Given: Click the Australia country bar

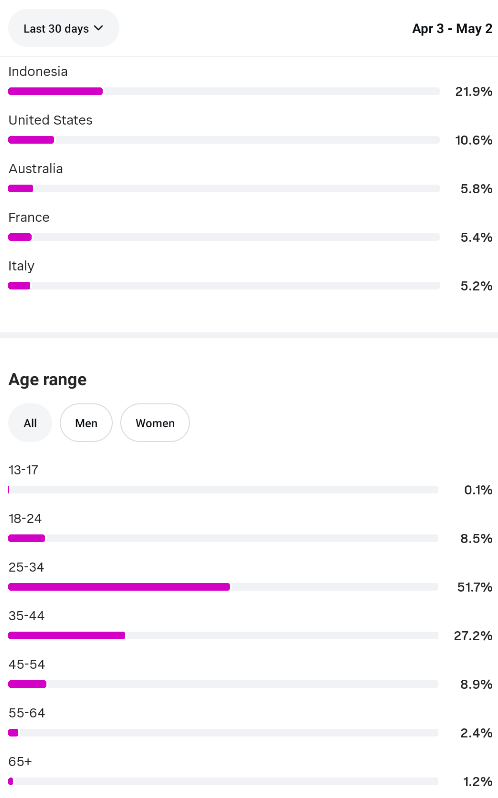Looking at the screenshot, I should pyautogui.click(x=224, y=188).
